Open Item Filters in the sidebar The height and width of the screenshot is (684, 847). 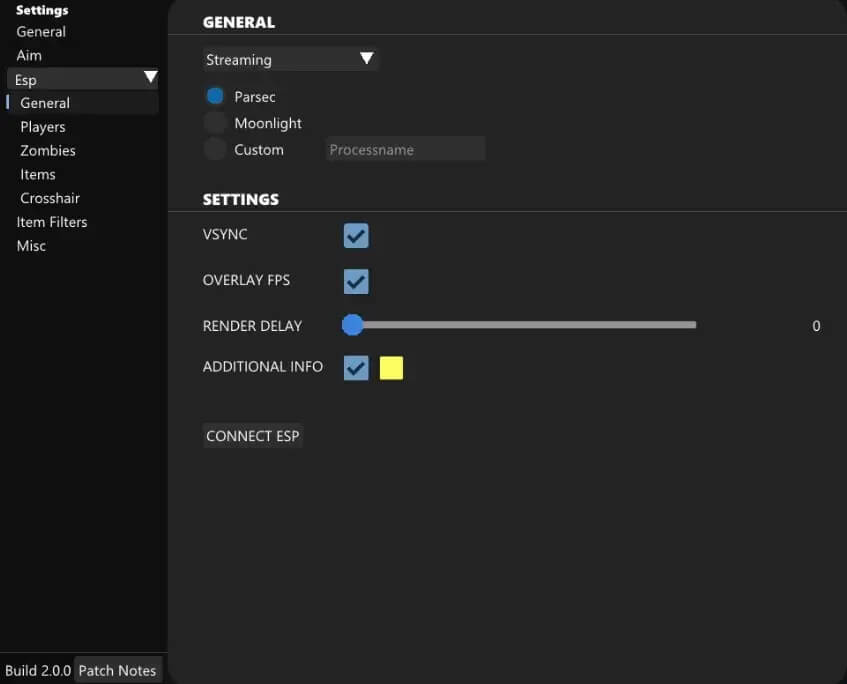52,222
